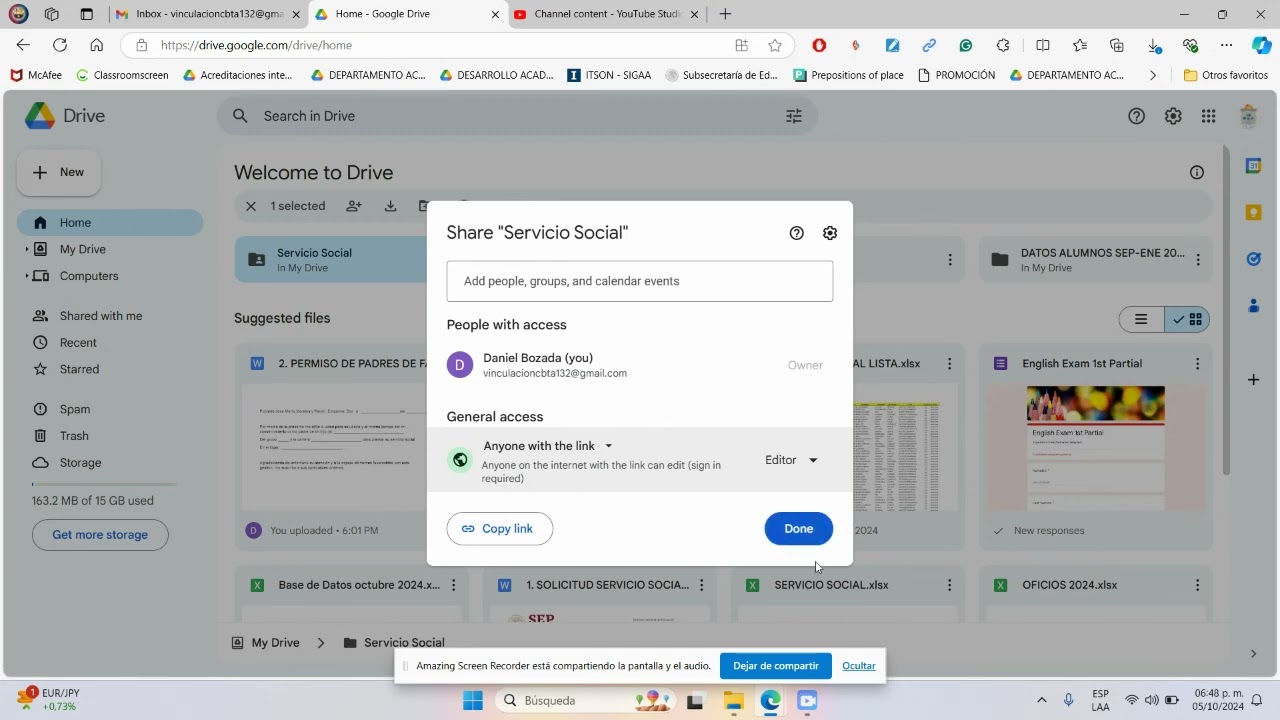Click Get more storage
Image resolution: width=1280 pixels, height=720 pixels.
click(100, 535)
